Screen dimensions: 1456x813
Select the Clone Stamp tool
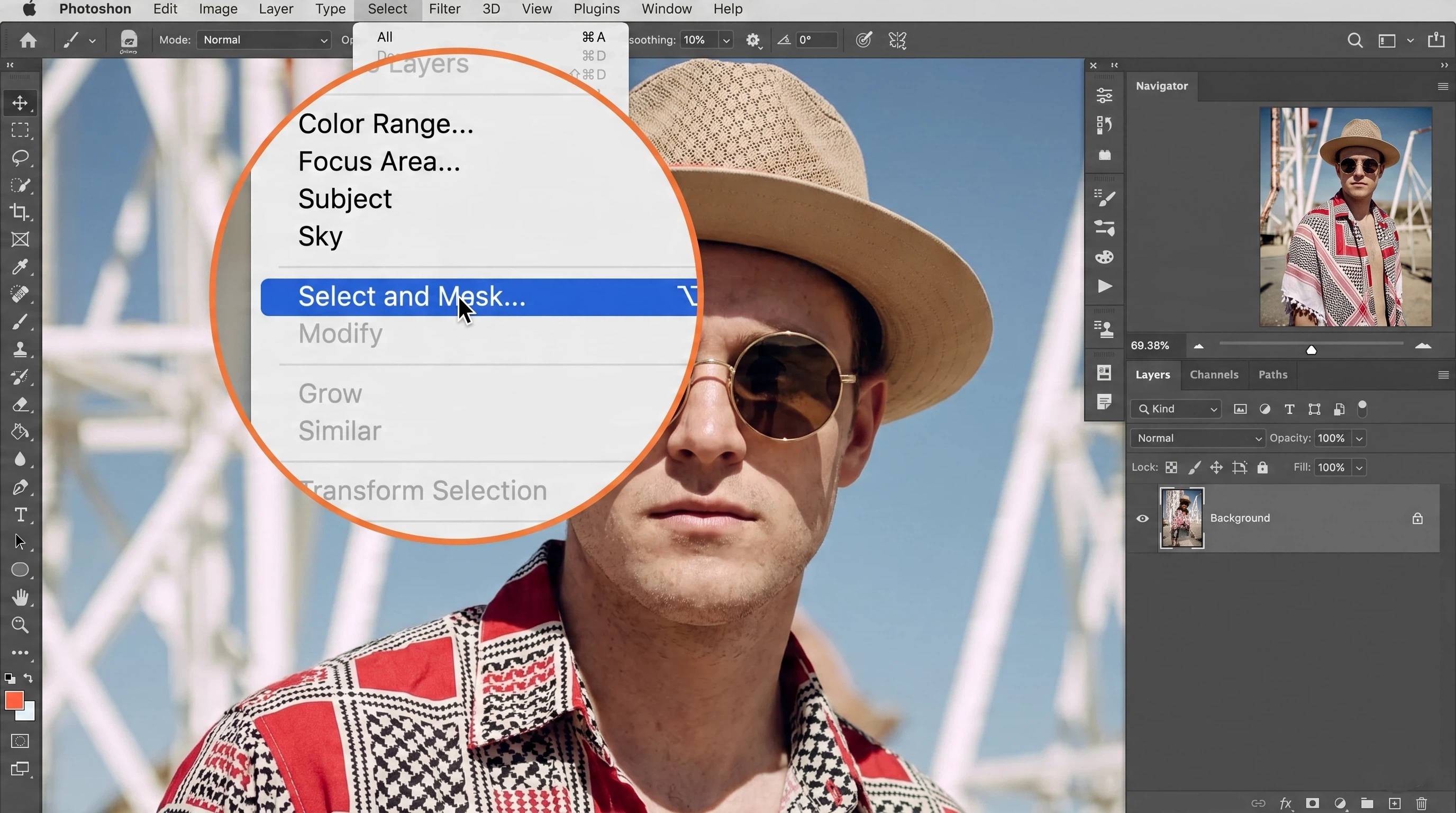tap(20, 349)
